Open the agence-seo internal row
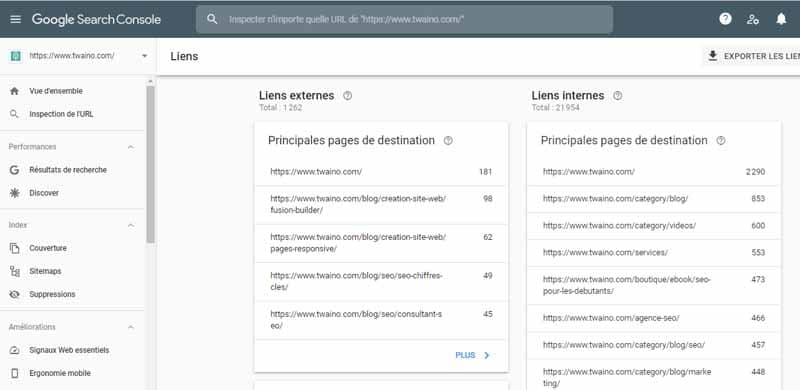 coord(654,318)
